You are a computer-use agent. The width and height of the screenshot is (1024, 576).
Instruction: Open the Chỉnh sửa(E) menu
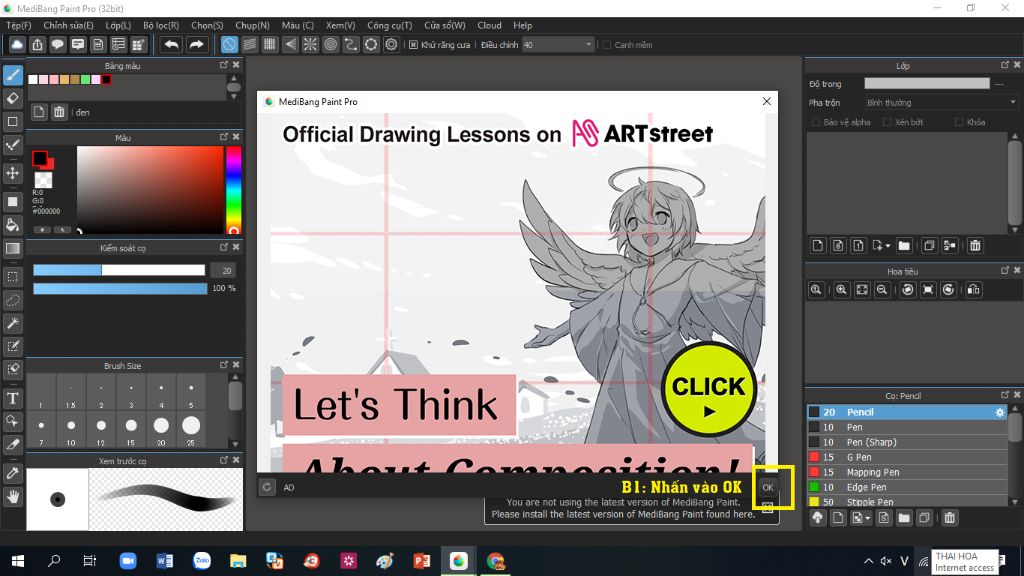[x=68, y=25]
